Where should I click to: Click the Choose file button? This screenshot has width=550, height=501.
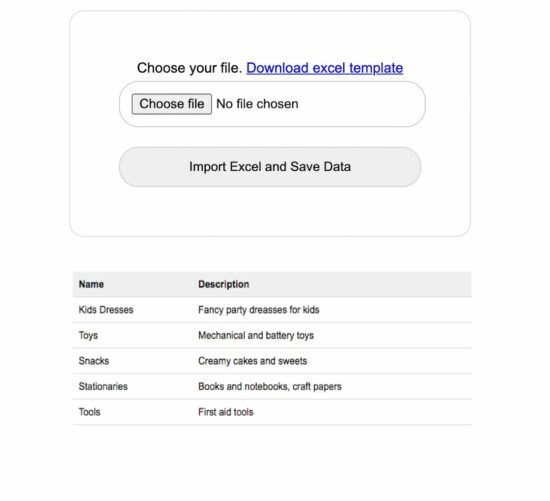tap(172, 104)
